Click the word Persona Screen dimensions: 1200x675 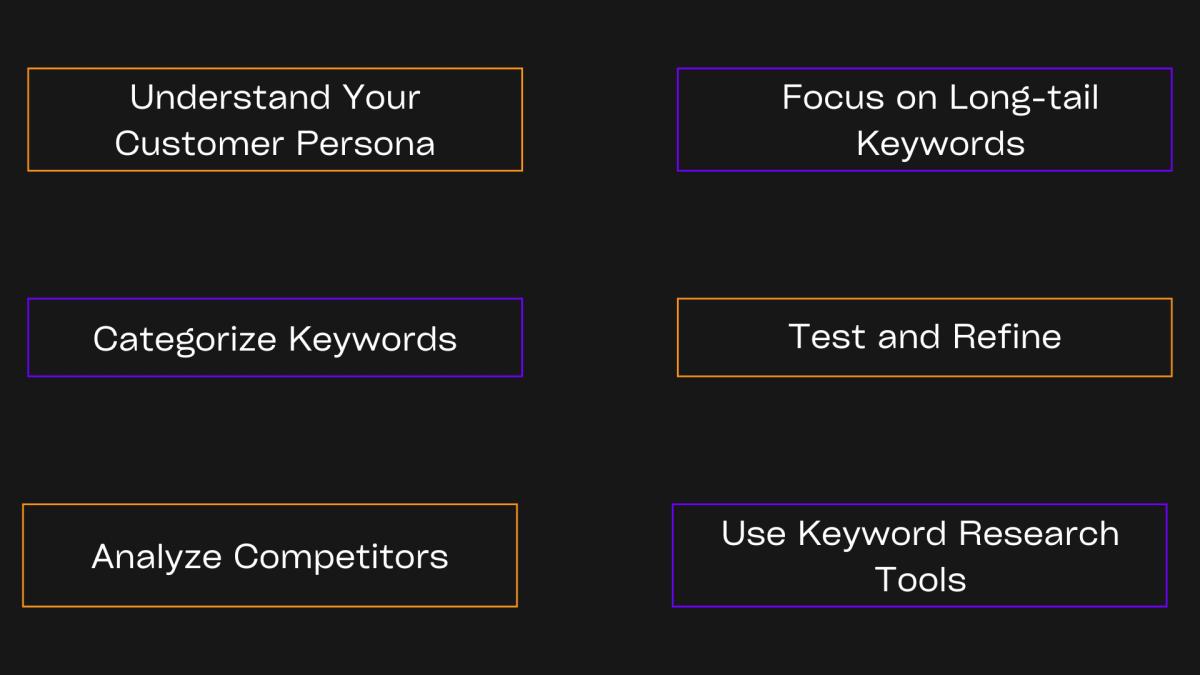pos(366,143)
